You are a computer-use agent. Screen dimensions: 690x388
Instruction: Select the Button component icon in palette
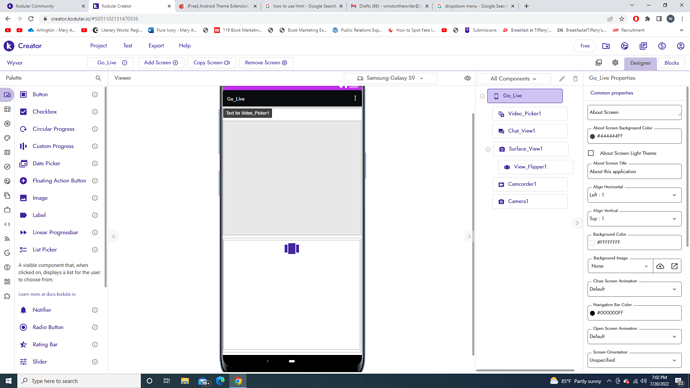[23, 95]
